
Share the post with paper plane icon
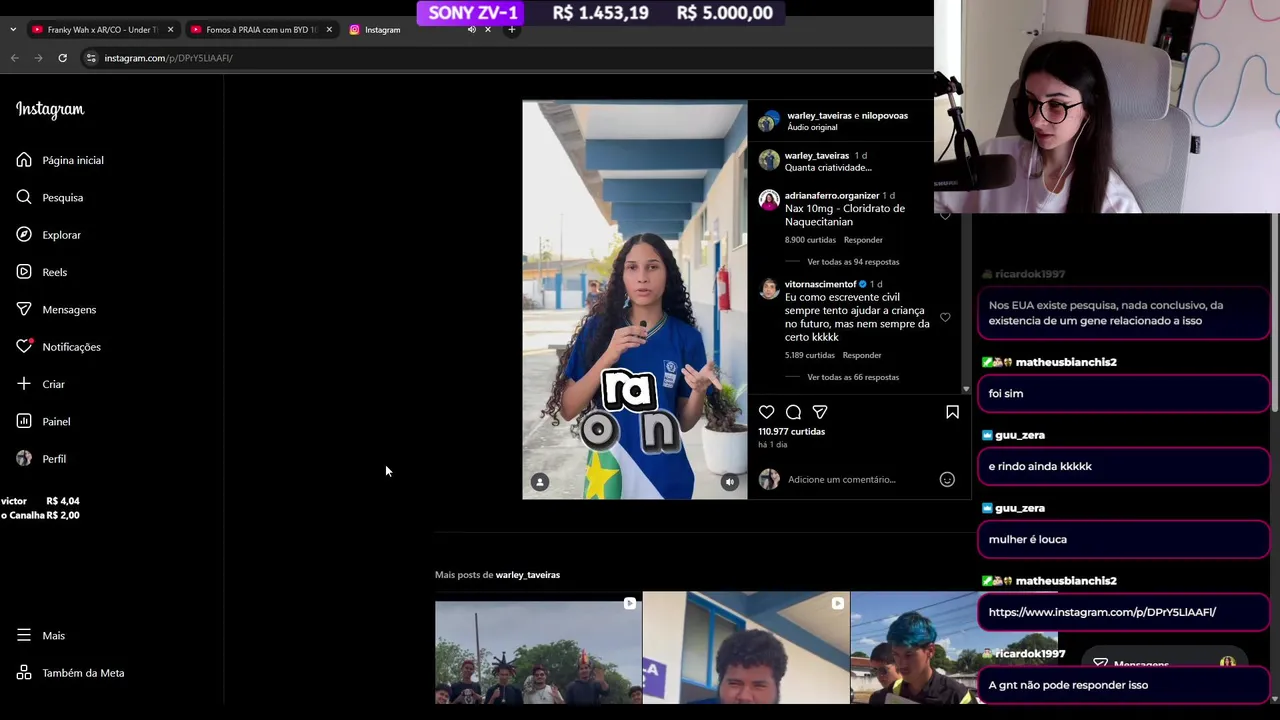click(x=820, y=412)
